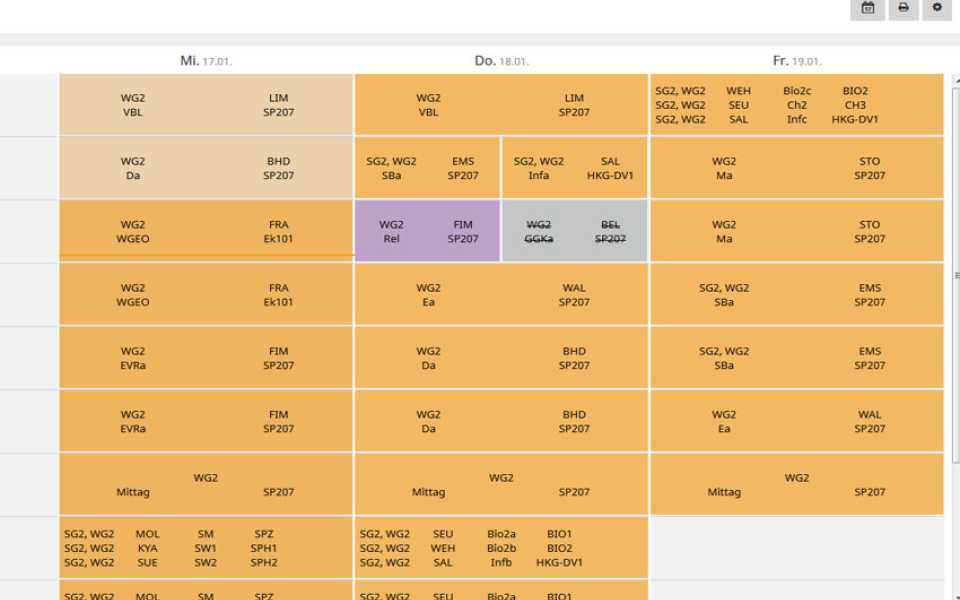Select the Mi. 17.01. day header
This screenshot has width=960, height=600.
206,61
